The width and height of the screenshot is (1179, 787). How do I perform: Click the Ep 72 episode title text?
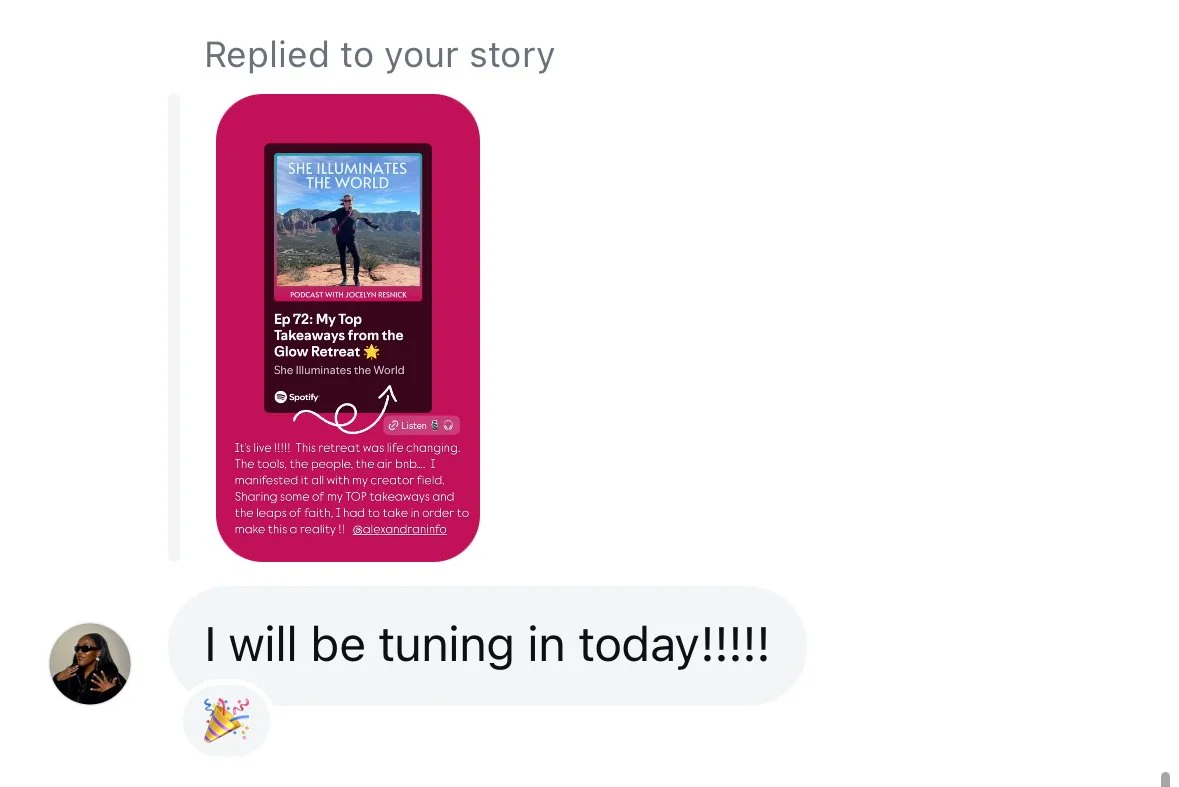tap(338, 335)
